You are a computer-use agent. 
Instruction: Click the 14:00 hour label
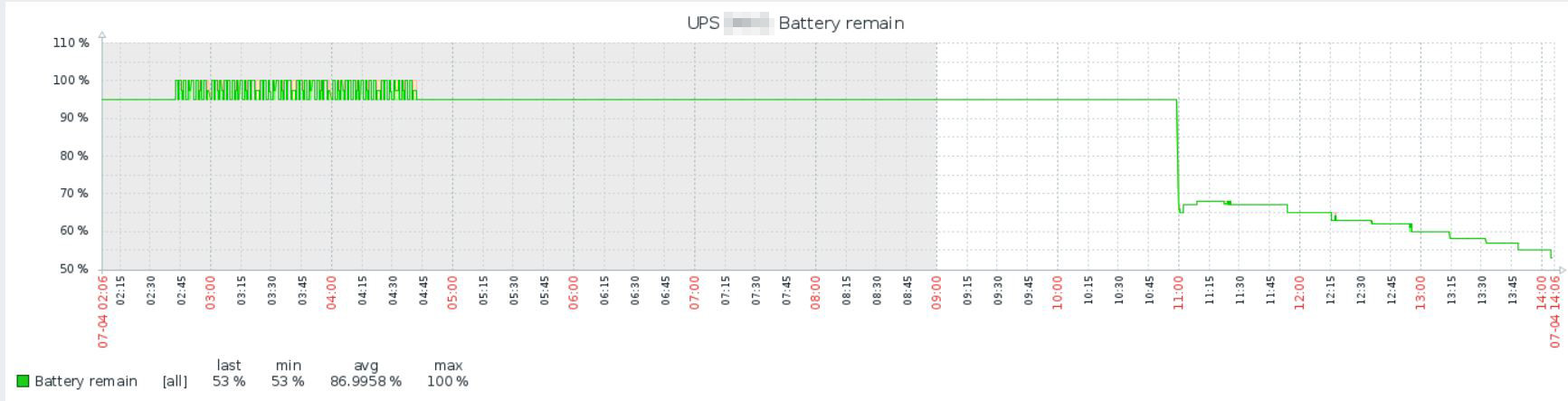pos(1541,293)
